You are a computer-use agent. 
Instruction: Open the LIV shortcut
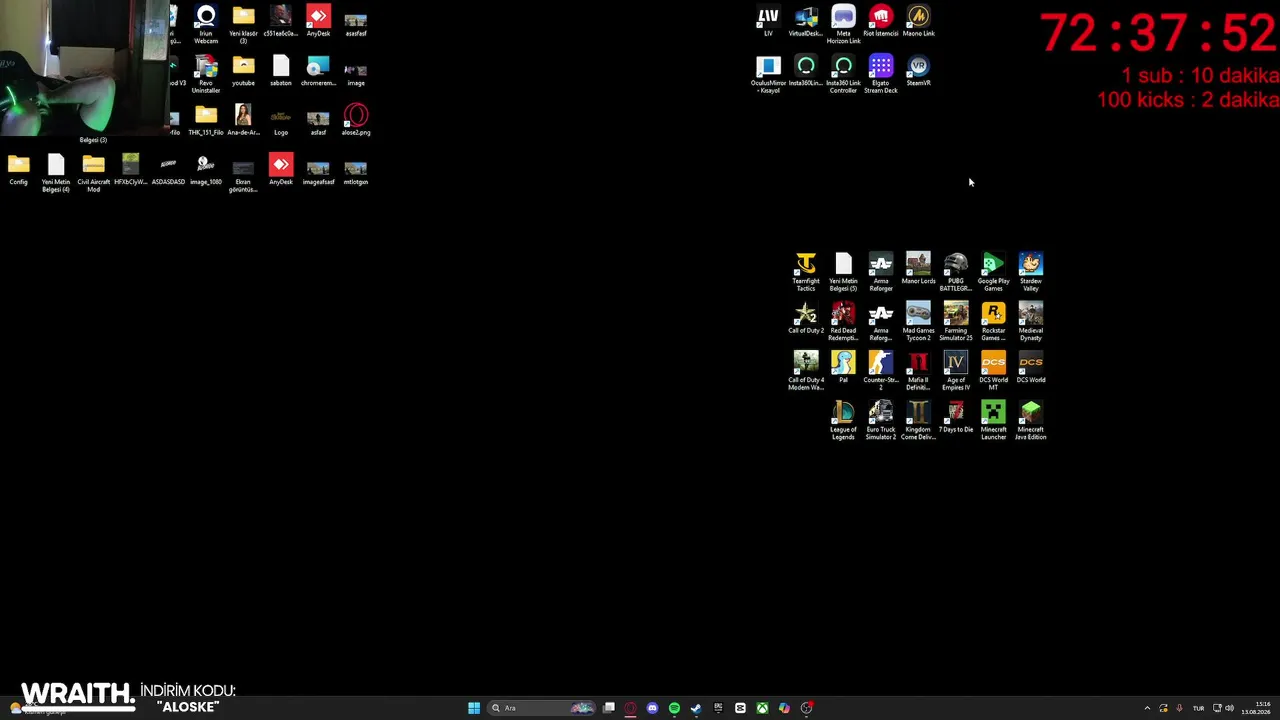tap(768, 21)
